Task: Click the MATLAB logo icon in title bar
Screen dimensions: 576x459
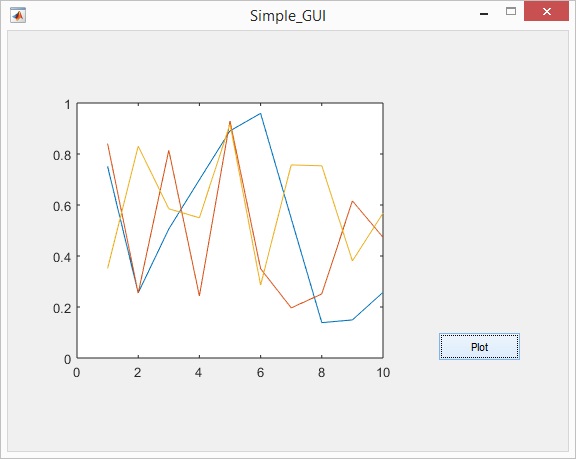Action: point(18,15)
